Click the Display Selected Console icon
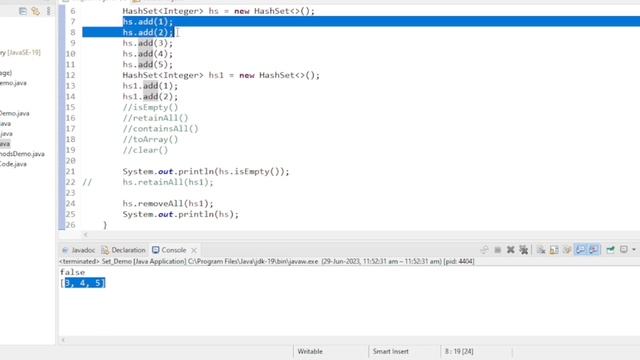 (624, 249)
